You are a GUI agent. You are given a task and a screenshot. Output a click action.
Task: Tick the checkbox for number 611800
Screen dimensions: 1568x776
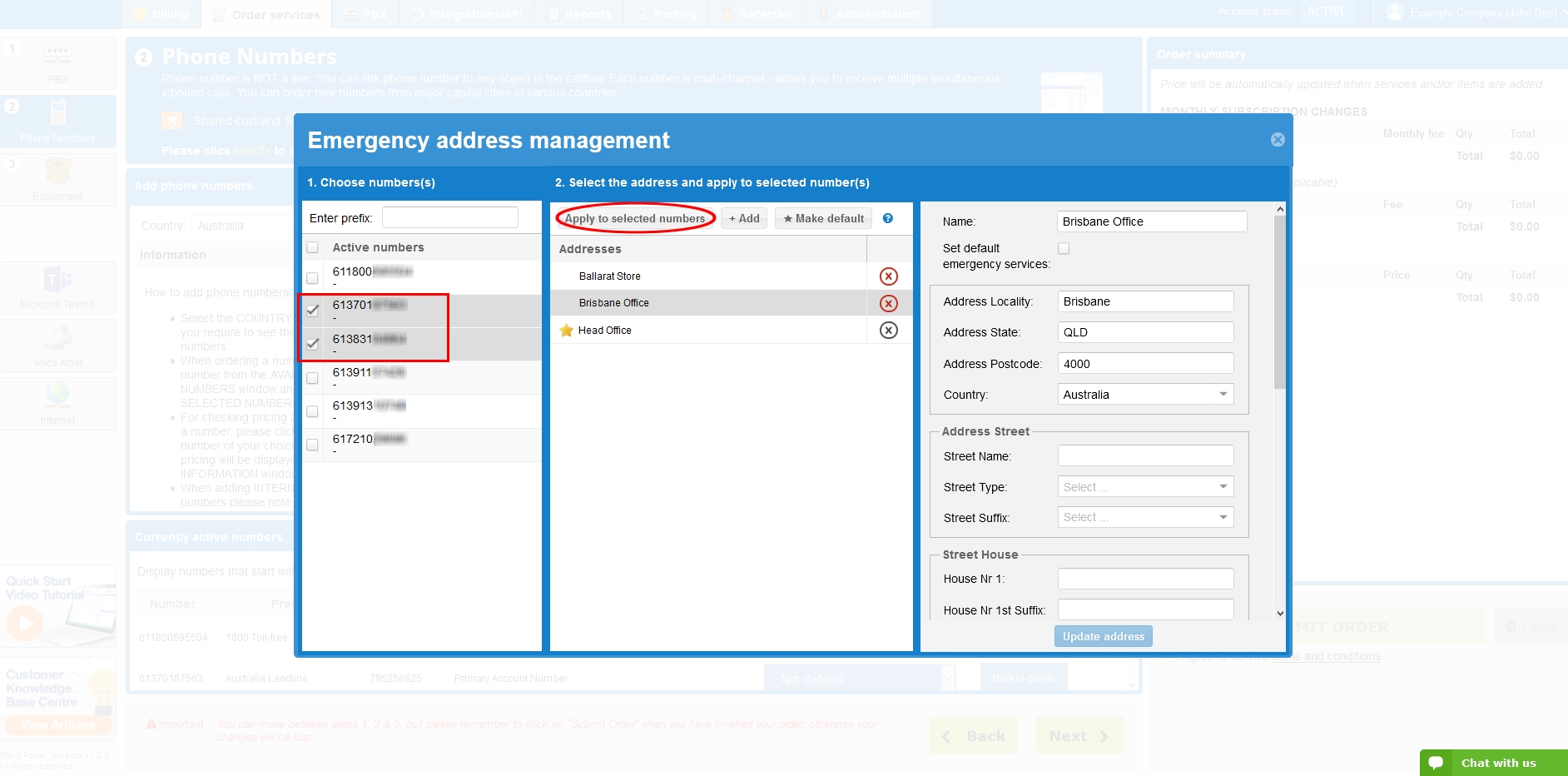[313, 278]
